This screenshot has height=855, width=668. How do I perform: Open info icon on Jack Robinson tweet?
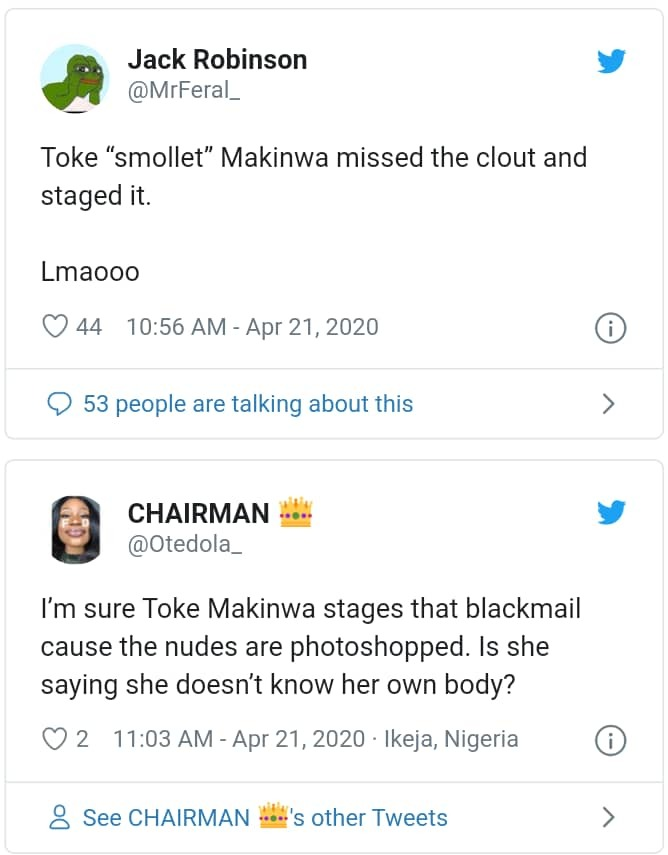[610, 328]
